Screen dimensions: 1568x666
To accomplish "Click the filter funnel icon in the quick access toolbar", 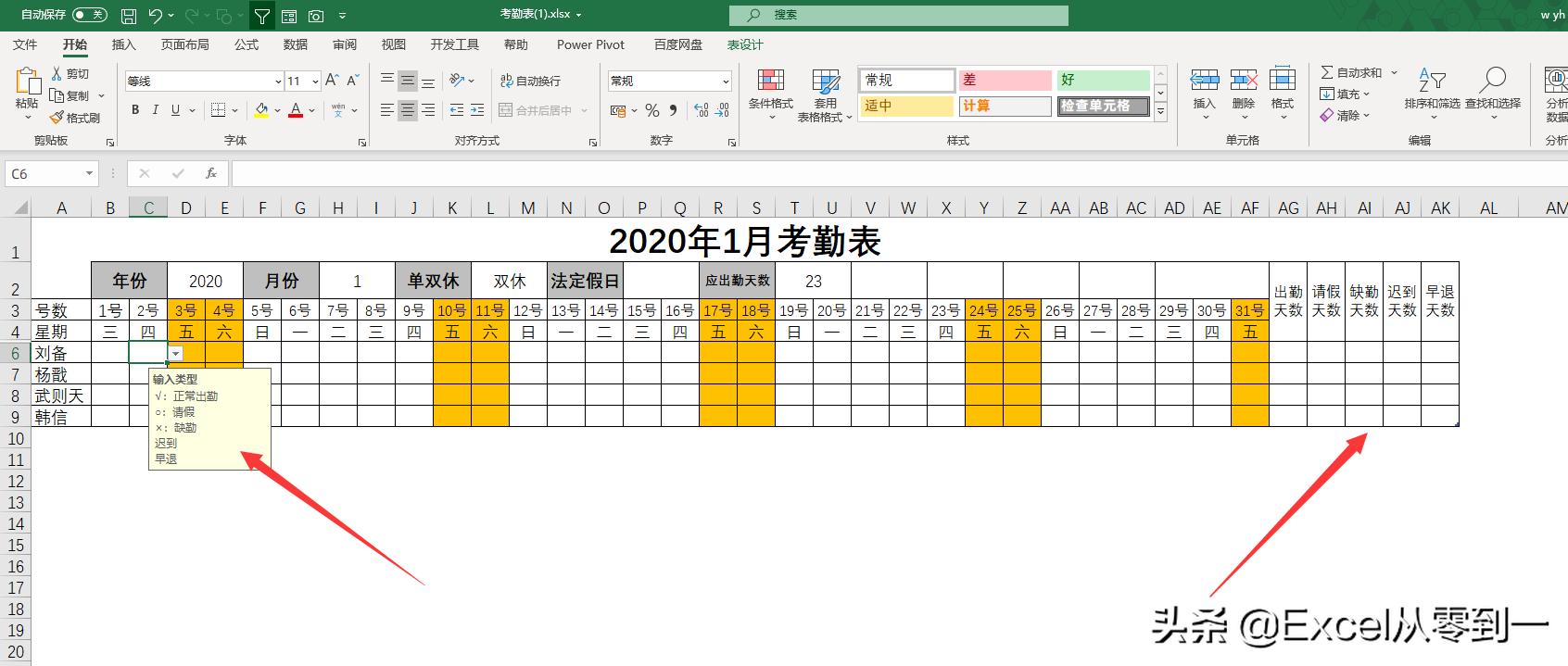I will (262, 16).
